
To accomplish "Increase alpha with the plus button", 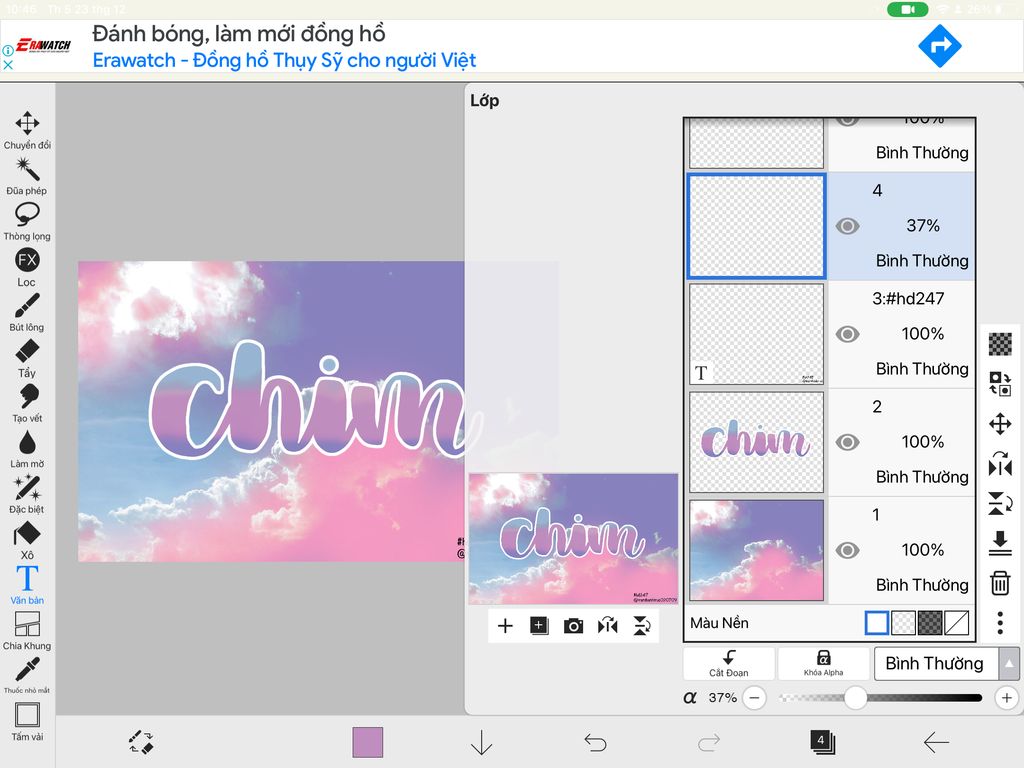I will pos(1006,697).
